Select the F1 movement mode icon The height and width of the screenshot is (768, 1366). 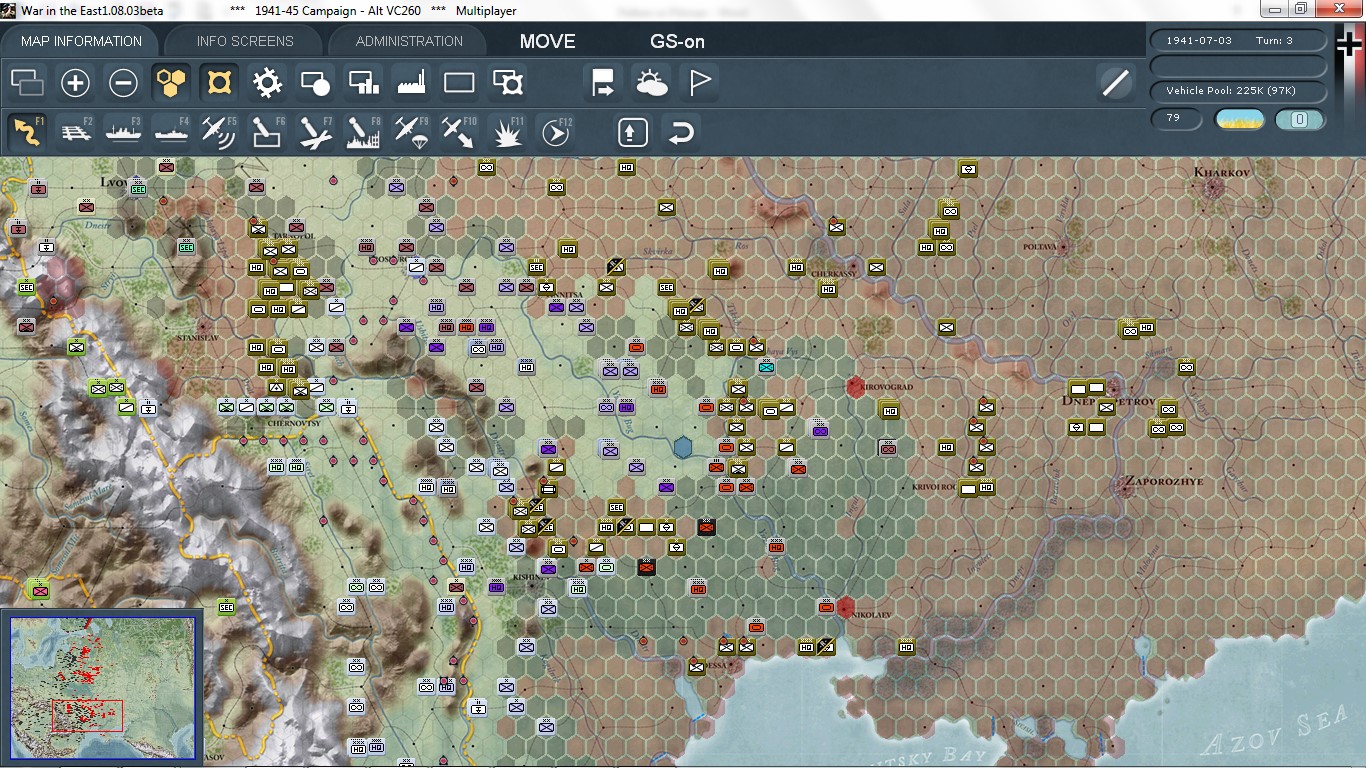(25, 130)
